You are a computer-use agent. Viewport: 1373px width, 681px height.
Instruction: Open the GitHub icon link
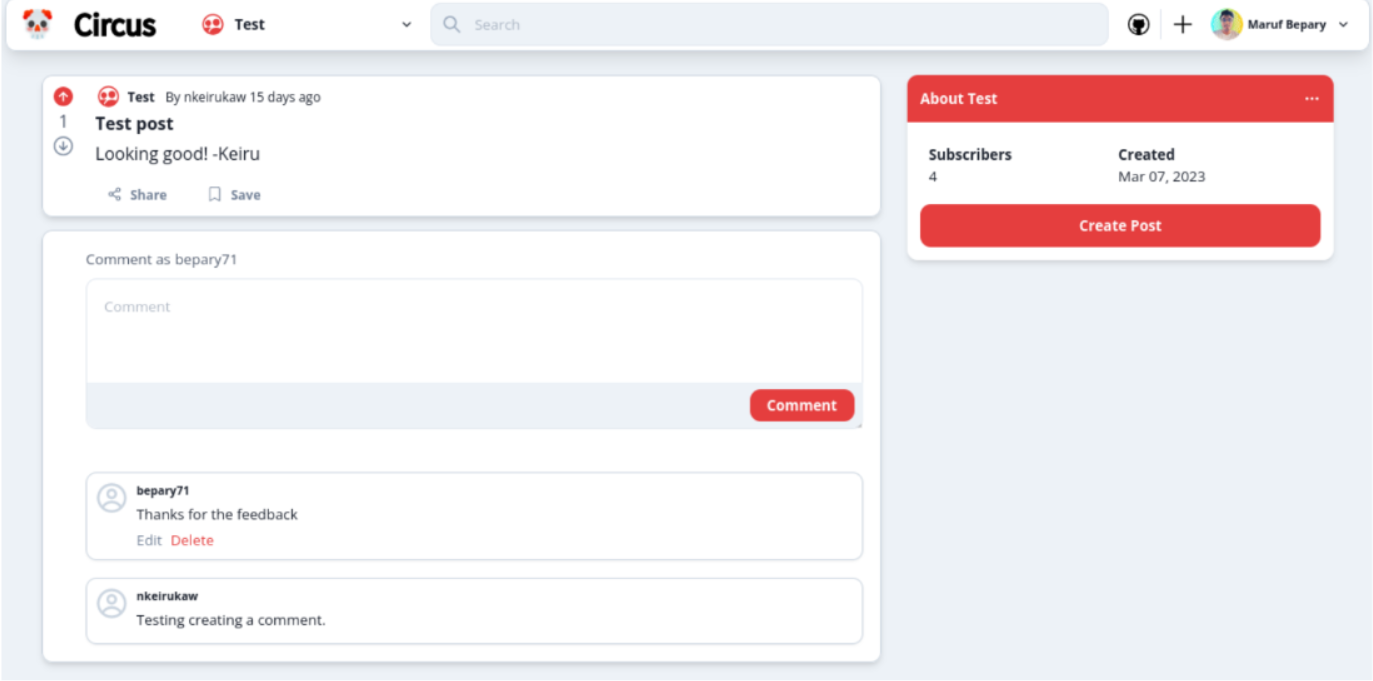(x=1138, y=25)
